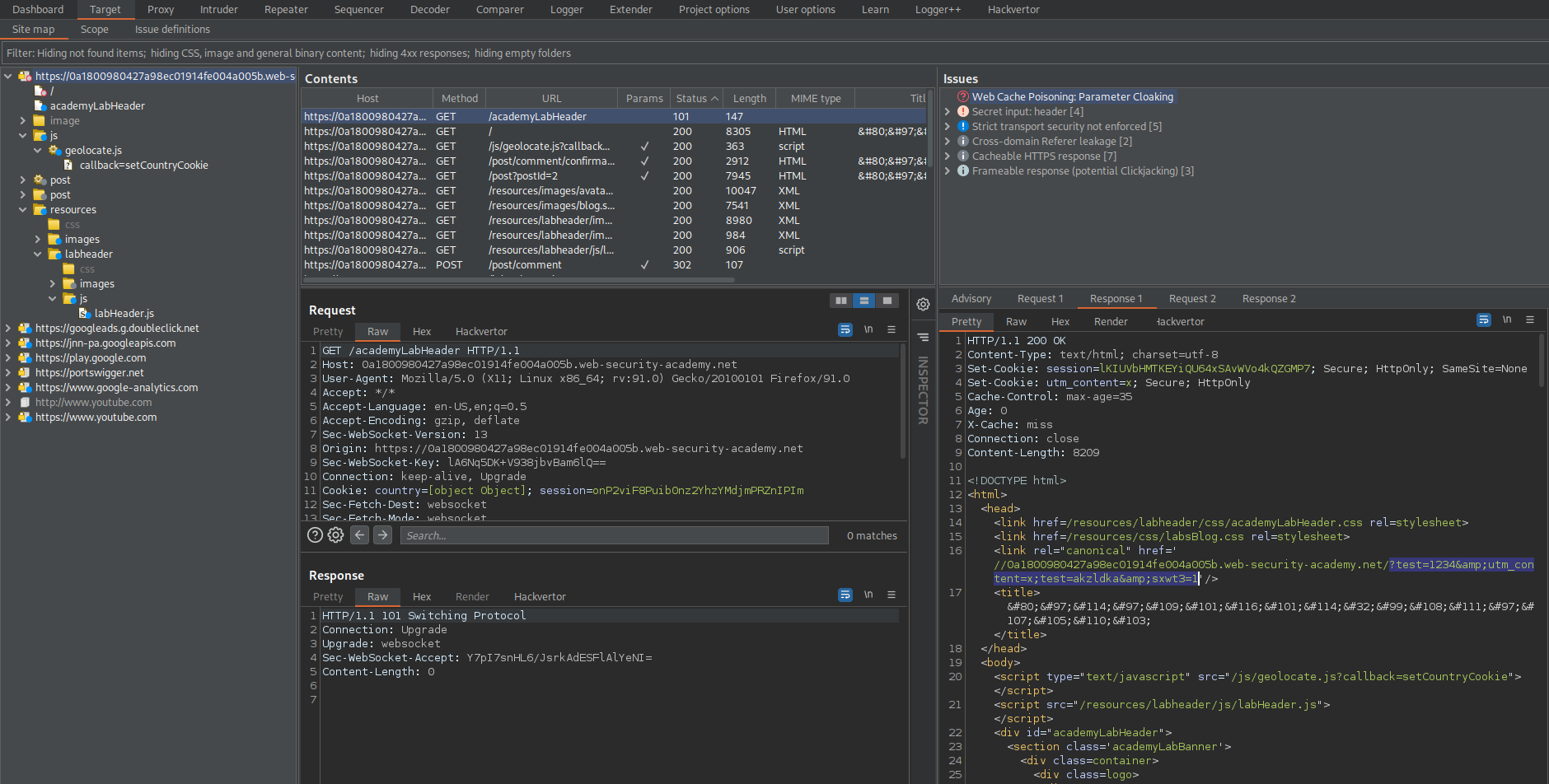Collapse the resources folder
Image resolution: width=1549 pixels, height=784 pixels.
[x=23, y=210]
